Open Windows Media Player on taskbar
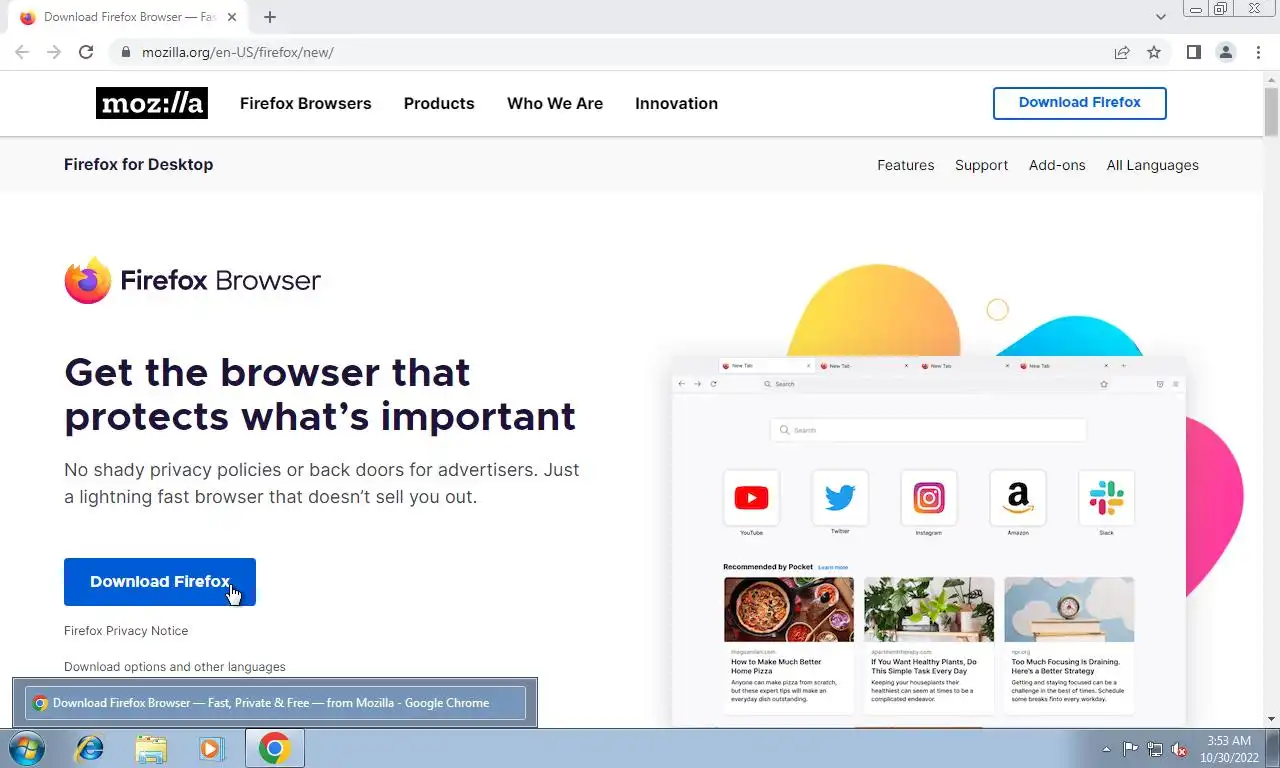The image size is (1280, 768). [x=212, y=748]
